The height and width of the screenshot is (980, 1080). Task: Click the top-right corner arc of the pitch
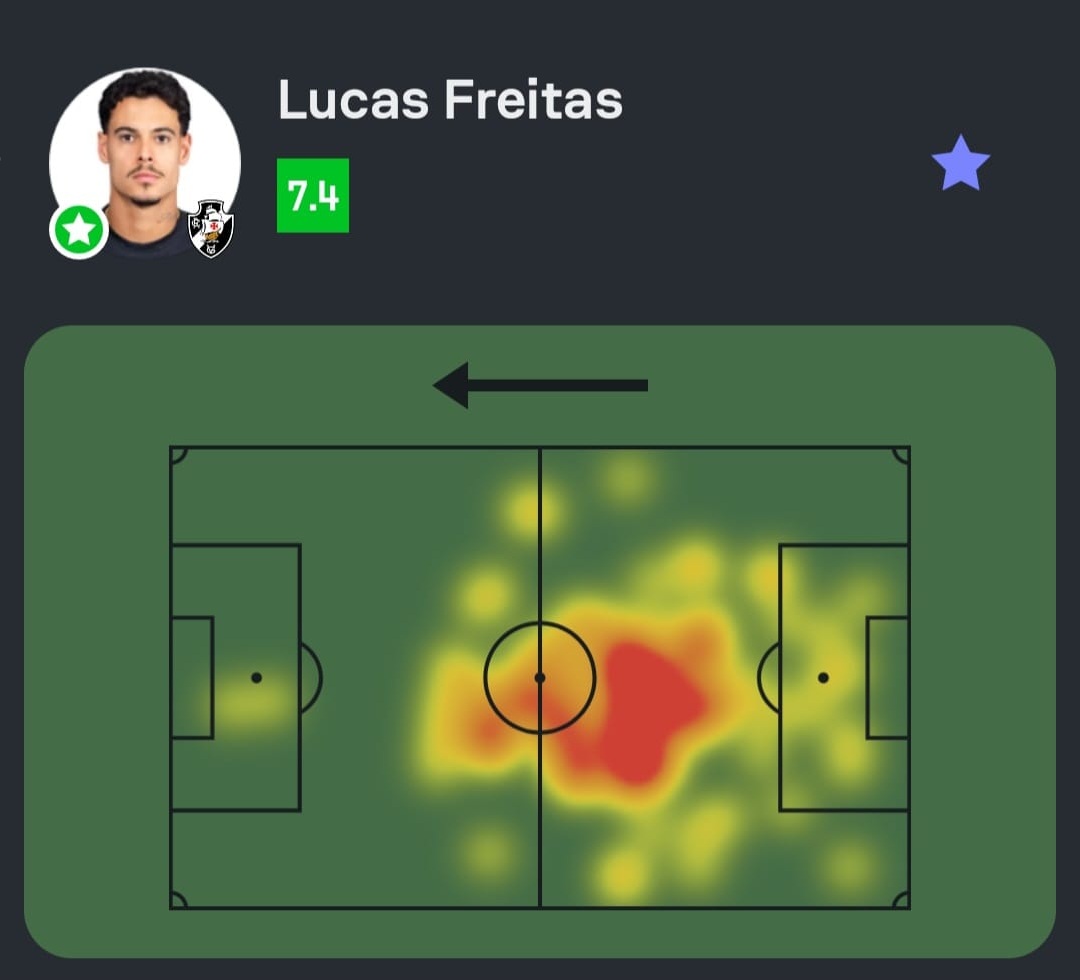point(902,454)
